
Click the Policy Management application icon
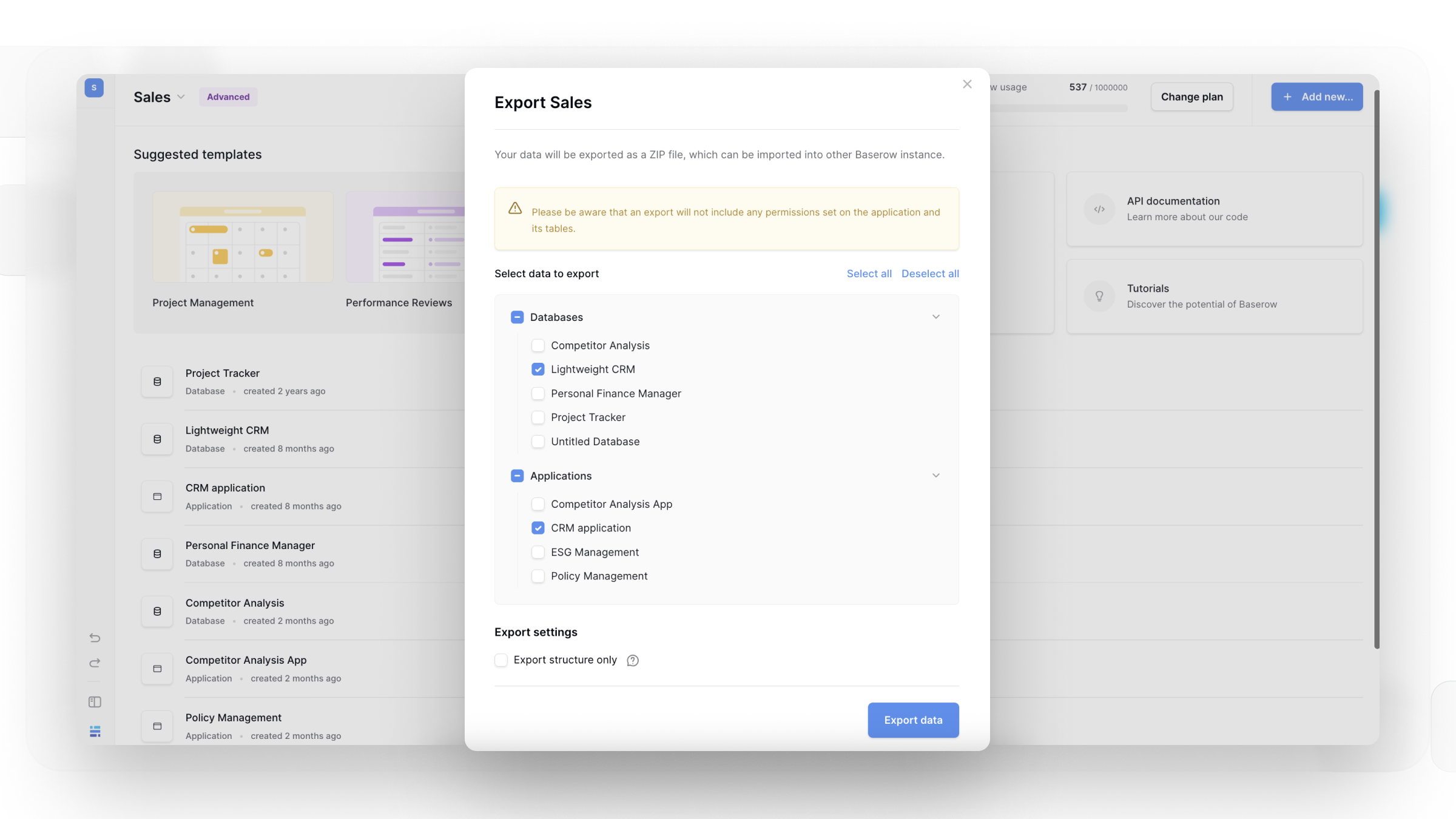pos(157,726)
